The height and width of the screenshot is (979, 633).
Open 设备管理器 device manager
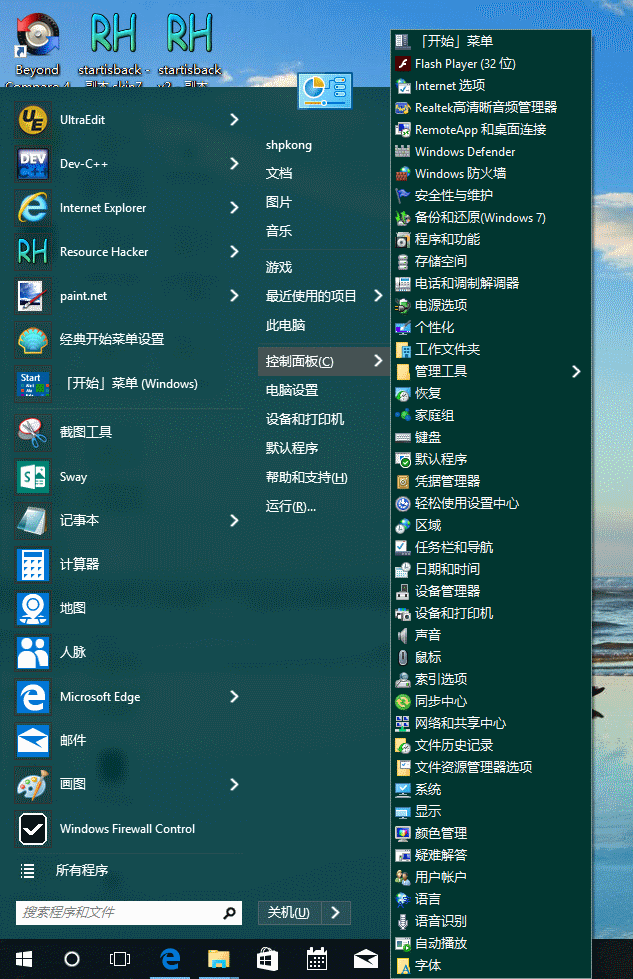(491, 591)
